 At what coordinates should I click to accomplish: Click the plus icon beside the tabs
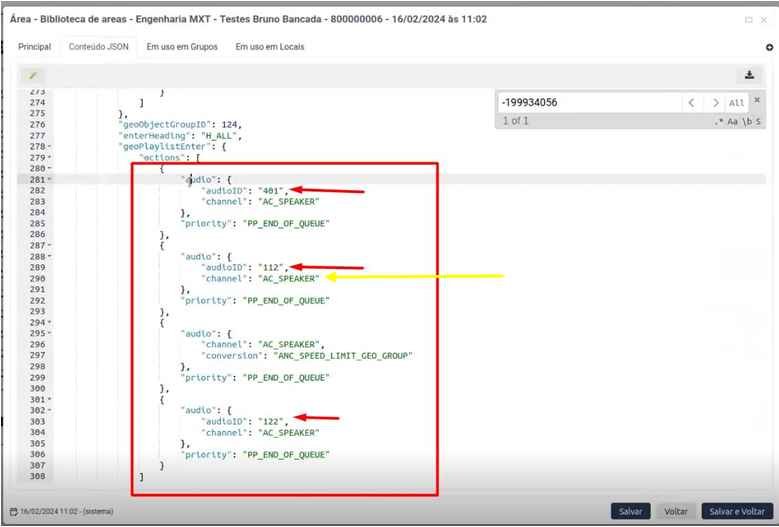coord(769,47)
